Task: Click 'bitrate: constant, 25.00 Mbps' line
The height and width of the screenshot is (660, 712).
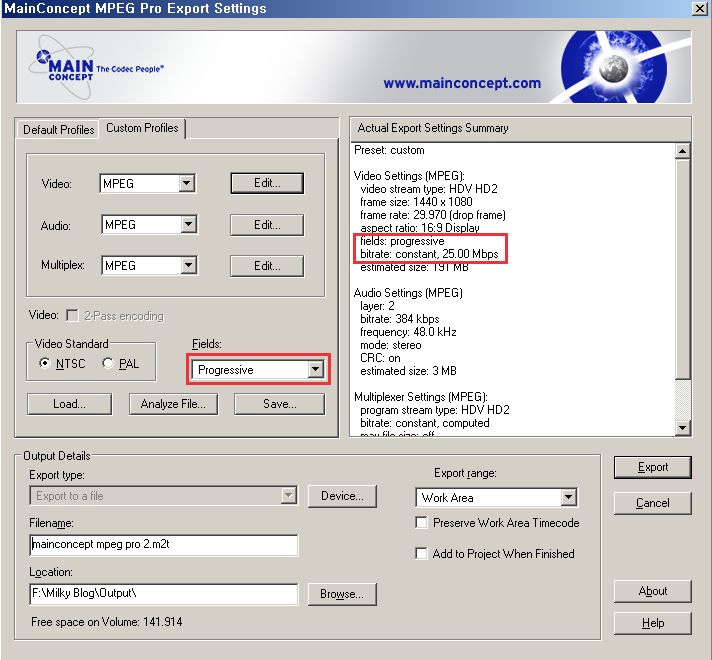Action: point(429,254)
